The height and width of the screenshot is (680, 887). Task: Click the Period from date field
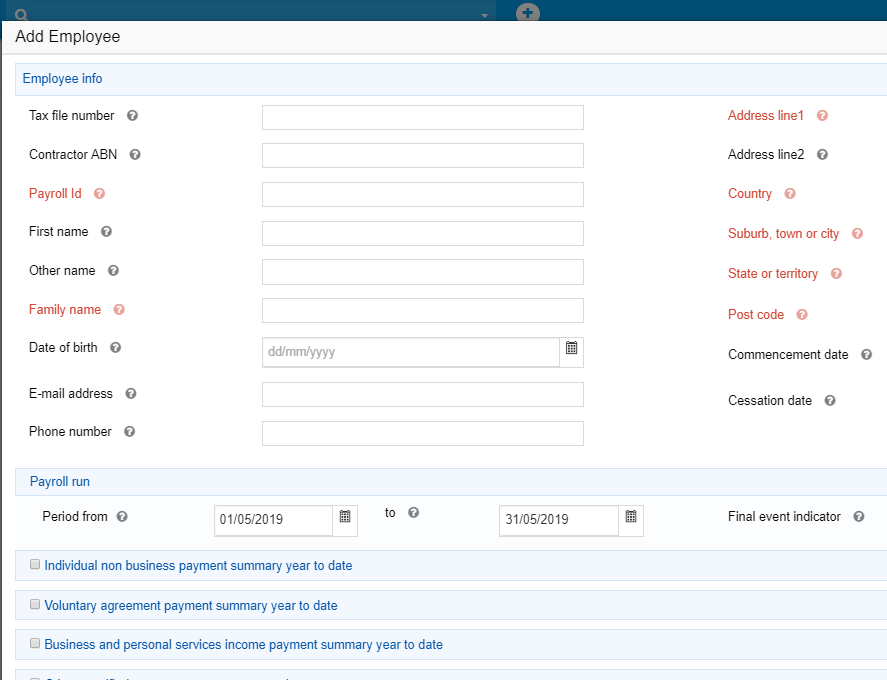tap(273, 520)
